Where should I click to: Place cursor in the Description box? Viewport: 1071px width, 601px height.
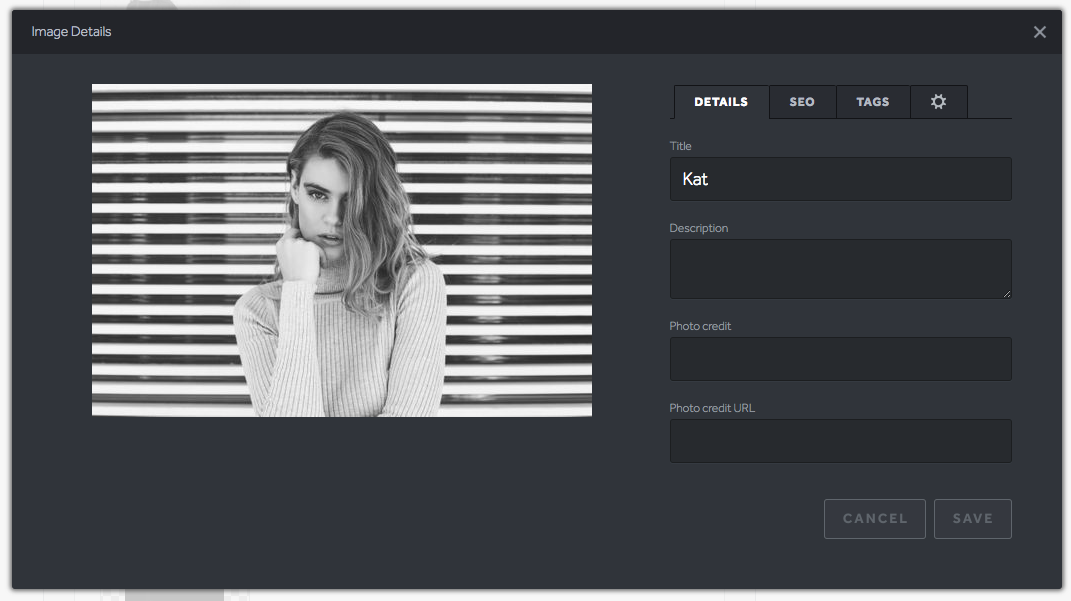click(840, 268)
